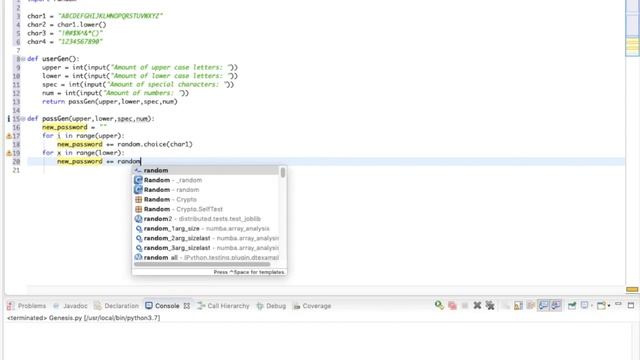Image resolution: width=640 pixels, height=360 pixels.
Task: Toggle Show Console When Standard Out Changes
Action: tap(543, 305)
